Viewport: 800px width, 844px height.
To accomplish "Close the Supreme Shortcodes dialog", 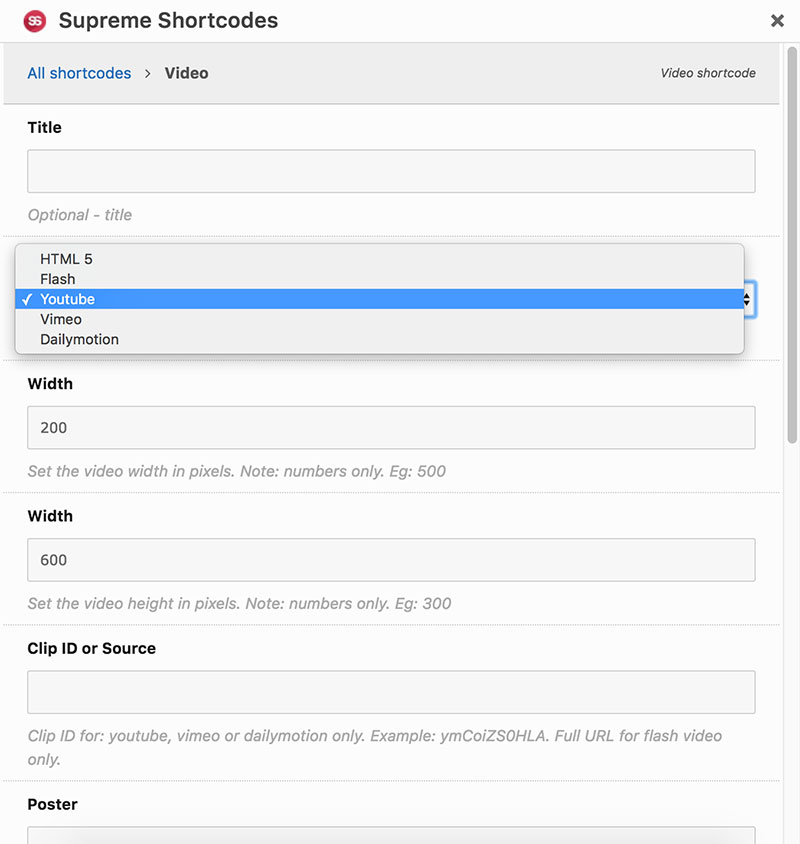I will (777, 20).
